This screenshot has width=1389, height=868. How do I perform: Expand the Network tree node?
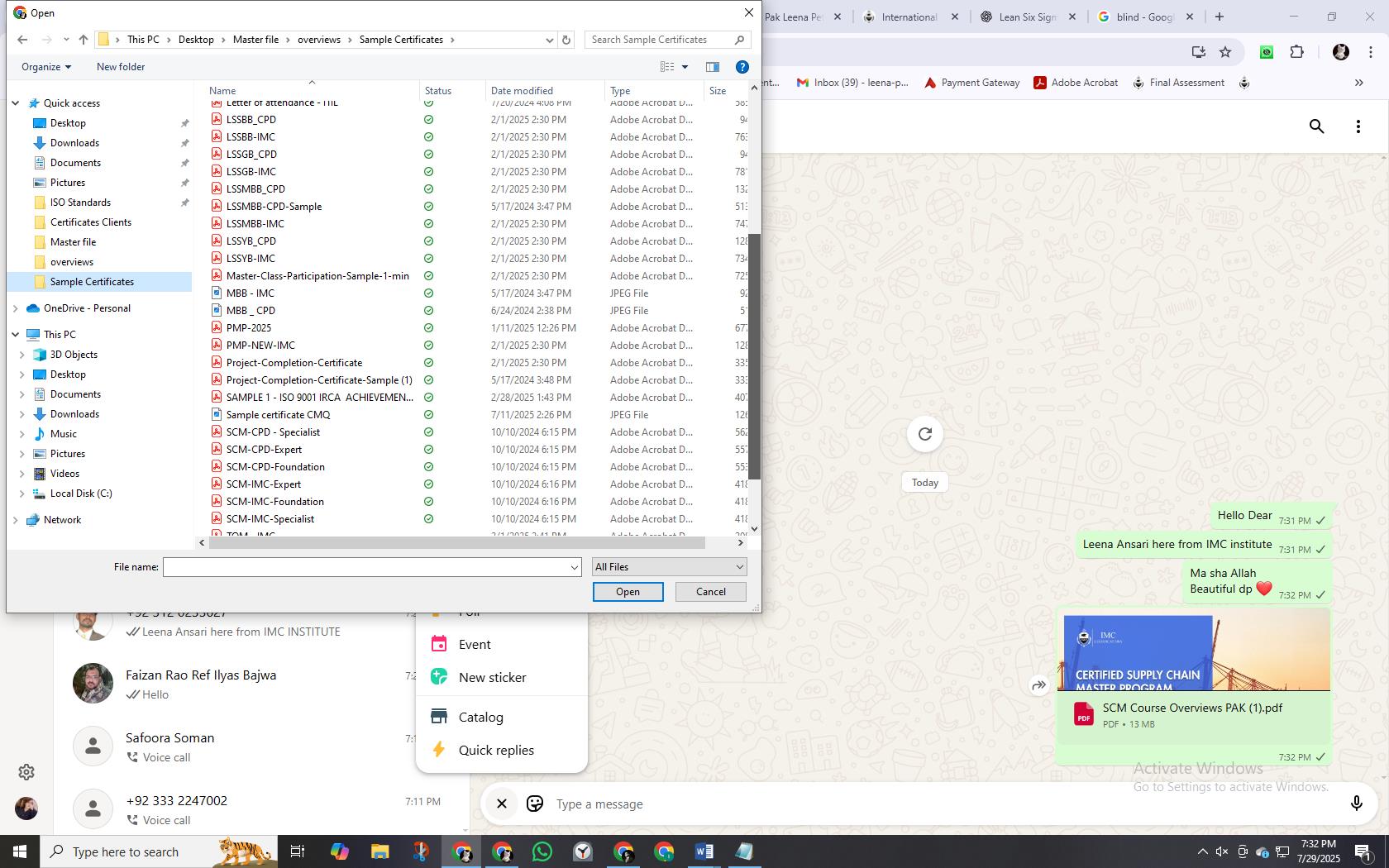click(16, 520)
